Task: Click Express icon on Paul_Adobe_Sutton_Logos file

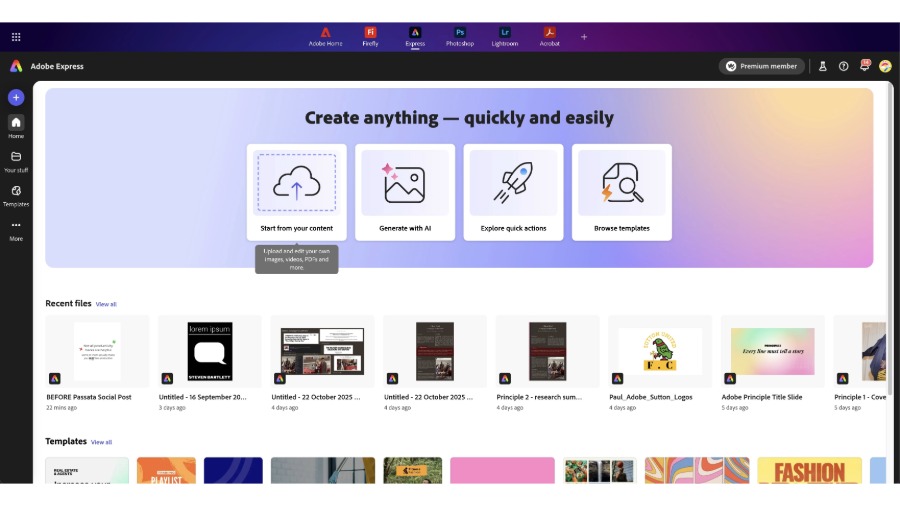Action: [x=618, y=379]
